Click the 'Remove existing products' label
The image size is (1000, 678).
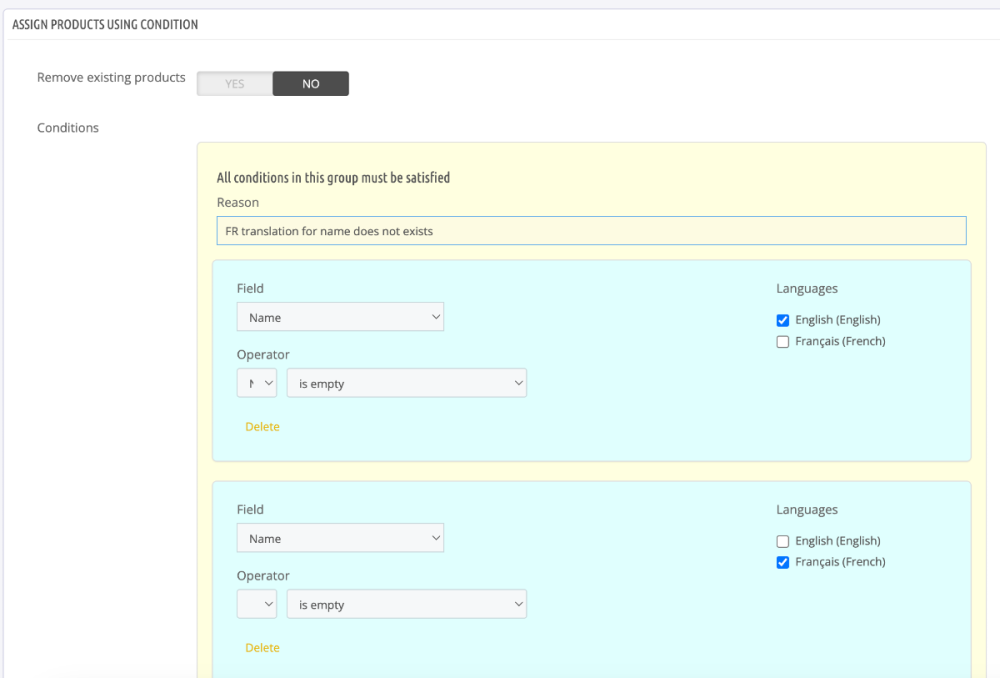click(x=111, y=78)
